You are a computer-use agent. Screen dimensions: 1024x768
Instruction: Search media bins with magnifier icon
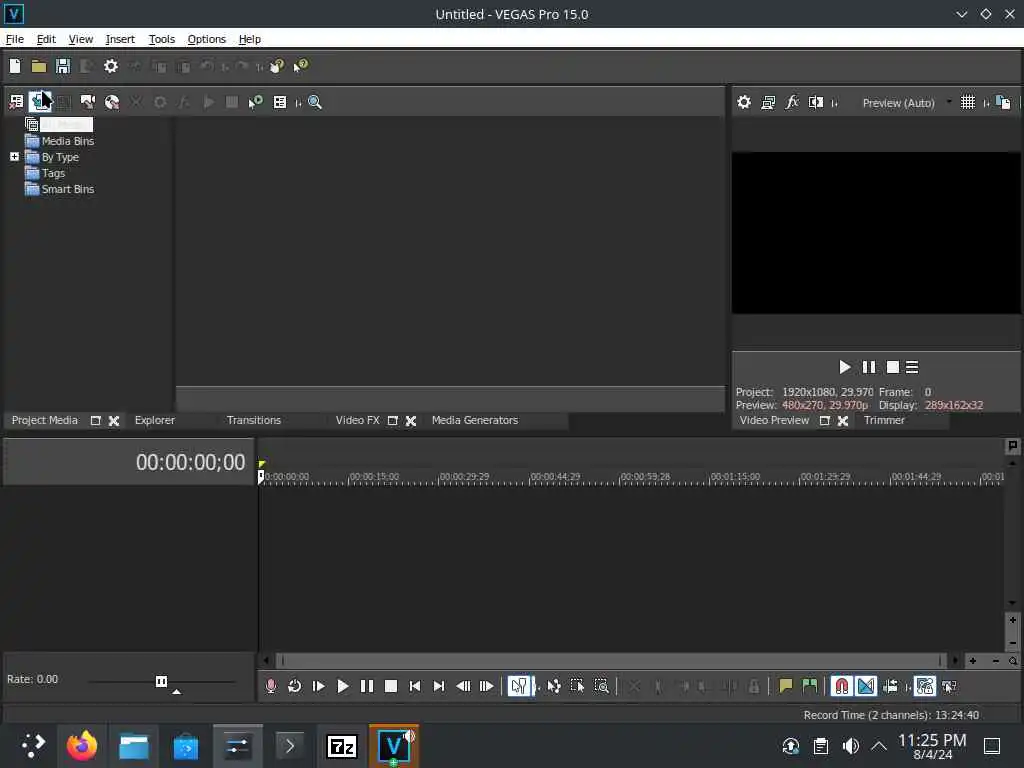pyautogui.click(x=315, y=102)
